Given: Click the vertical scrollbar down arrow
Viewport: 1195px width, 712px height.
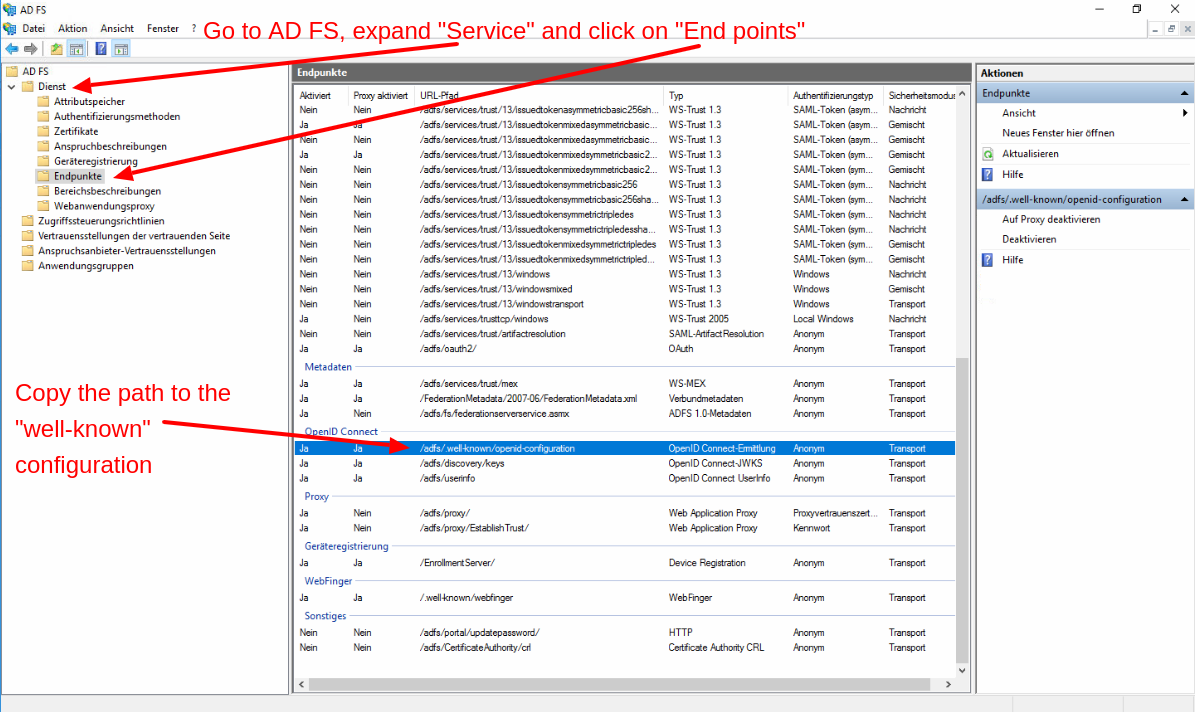Looking at the screenshot, I should click(x=962, y=671).
